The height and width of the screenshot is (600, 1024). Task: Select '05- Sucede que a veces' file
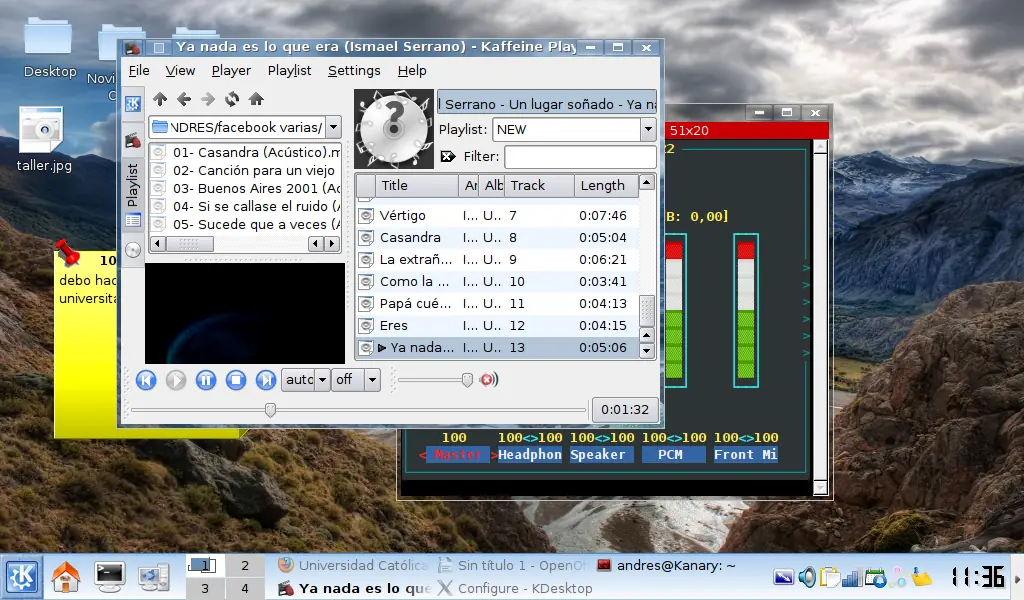coord(246,224)
